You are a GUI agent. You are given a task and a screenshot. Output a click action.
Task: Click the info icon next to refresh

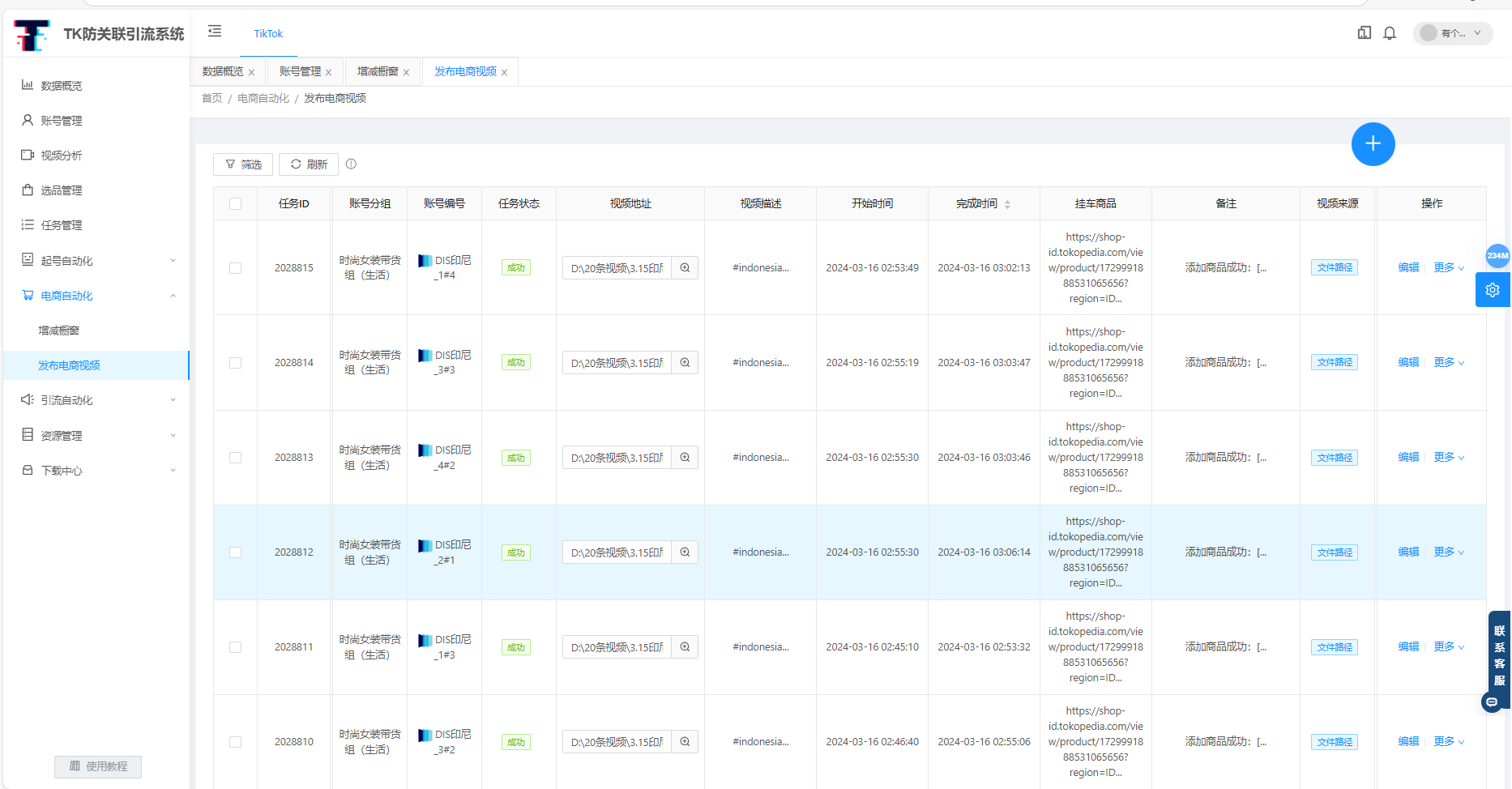(x=351, y=164)
